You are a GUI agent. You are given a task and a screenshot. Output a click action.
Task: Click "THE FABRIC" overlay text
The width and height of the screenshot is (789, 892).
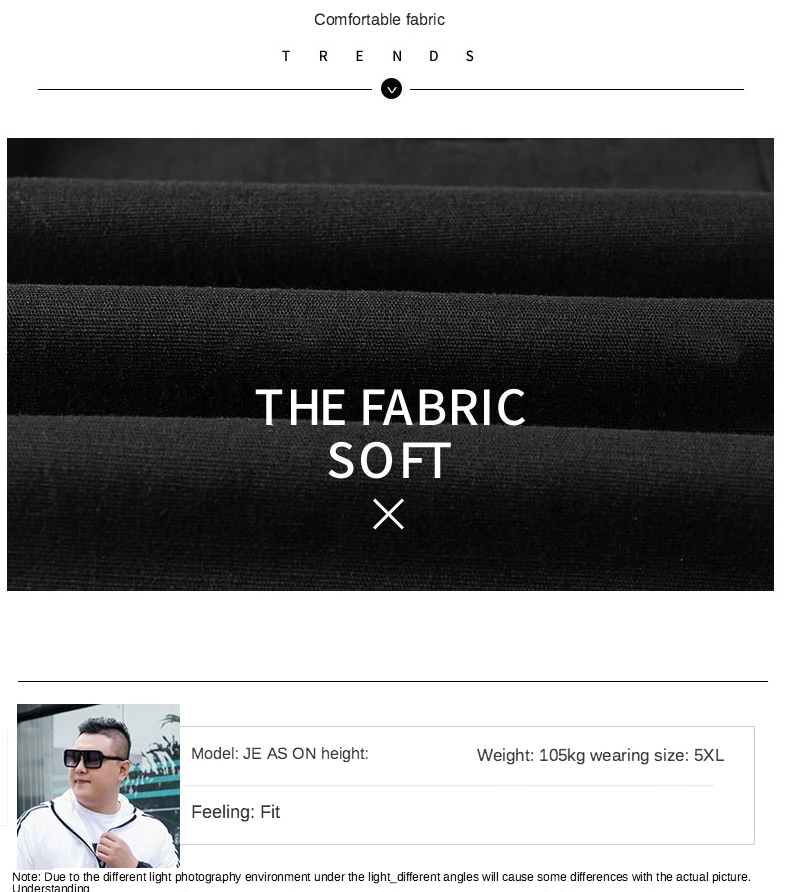pyautogui.click(x=391, y=407)
